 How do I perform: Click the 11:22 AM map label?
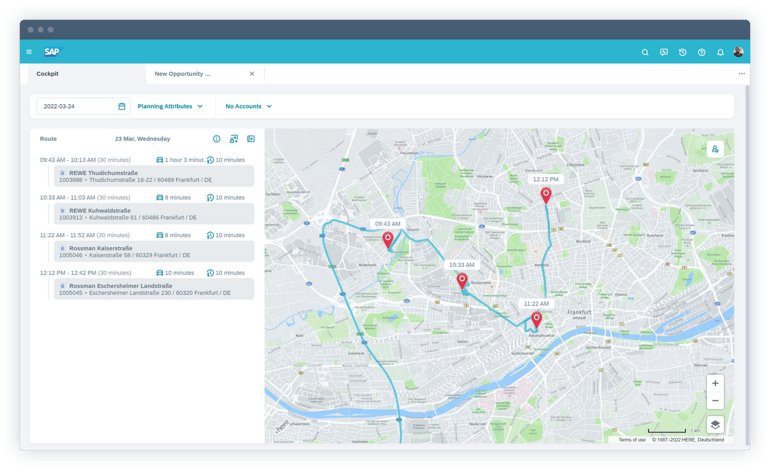point(536,304)
